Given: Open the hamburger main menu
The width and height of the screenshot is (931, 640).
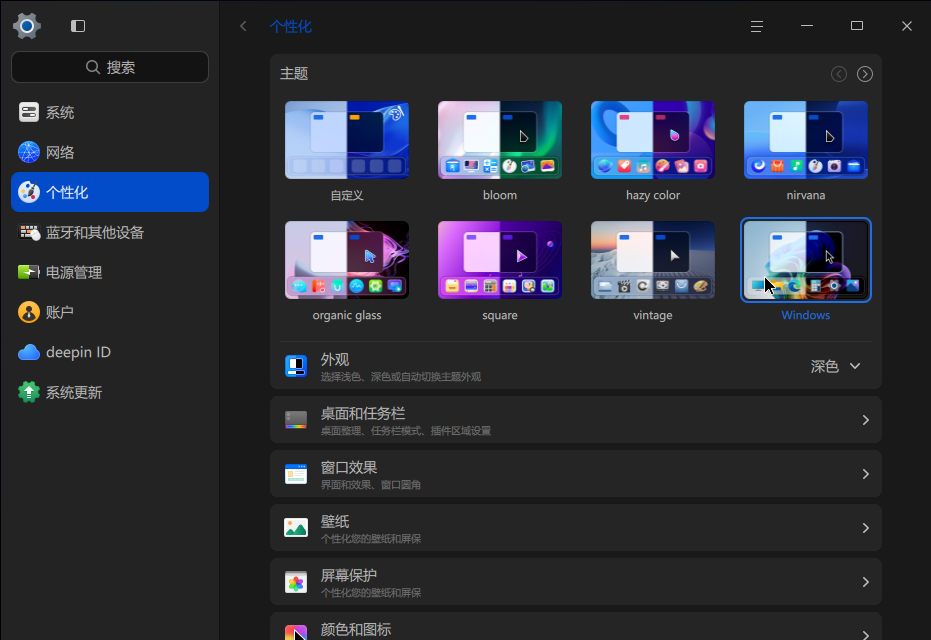Looking at the screenshot, I should 756,26.
